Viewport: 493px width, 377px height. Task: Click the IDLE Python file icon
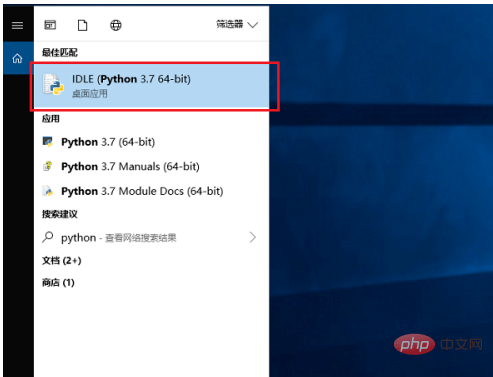pyautogui.click(x=53, y=84)
